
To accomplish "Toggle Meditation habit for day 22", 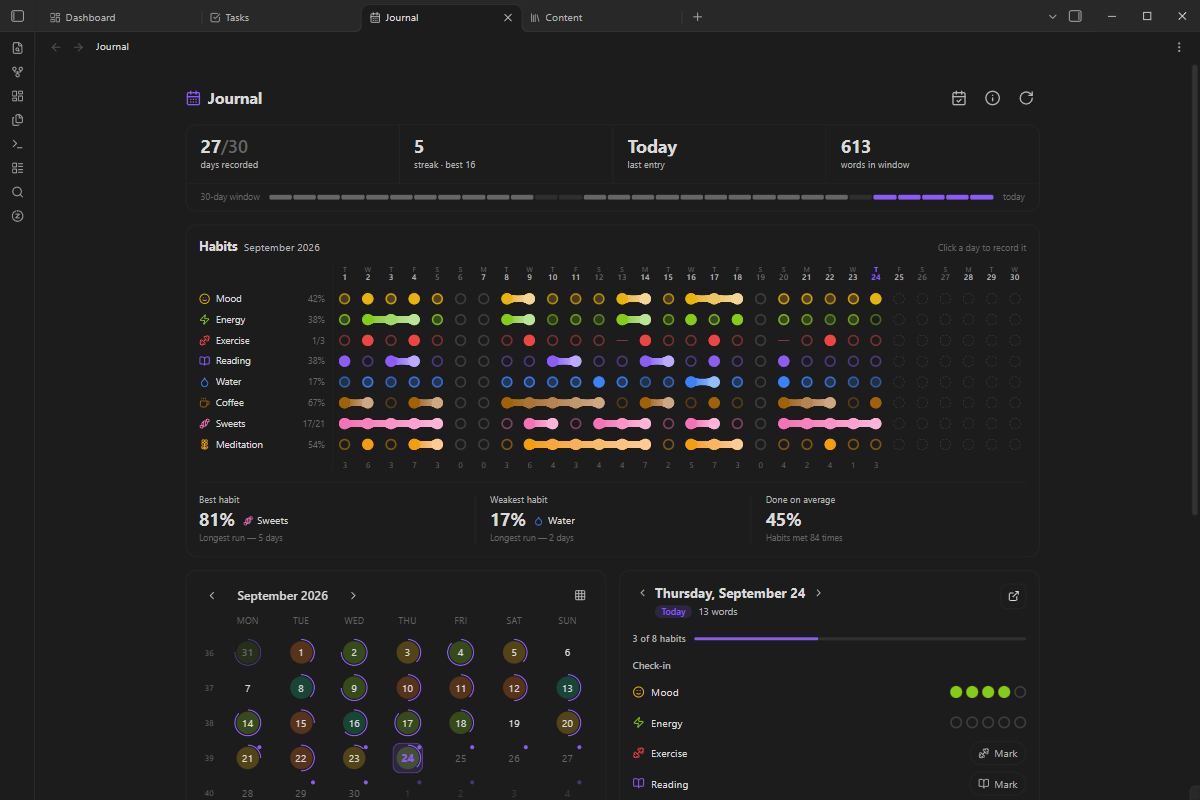I will coord(830,445).
